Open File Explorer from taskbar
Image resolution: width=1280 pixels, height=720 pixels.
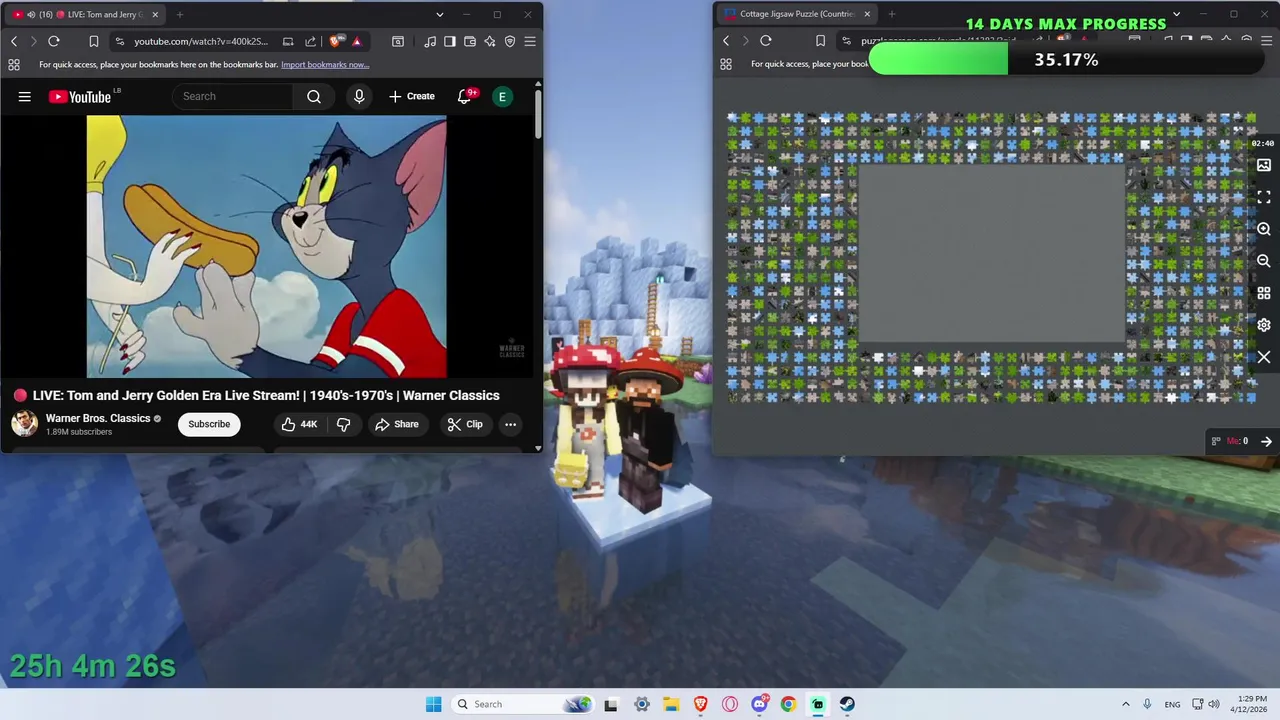point(671,704)
